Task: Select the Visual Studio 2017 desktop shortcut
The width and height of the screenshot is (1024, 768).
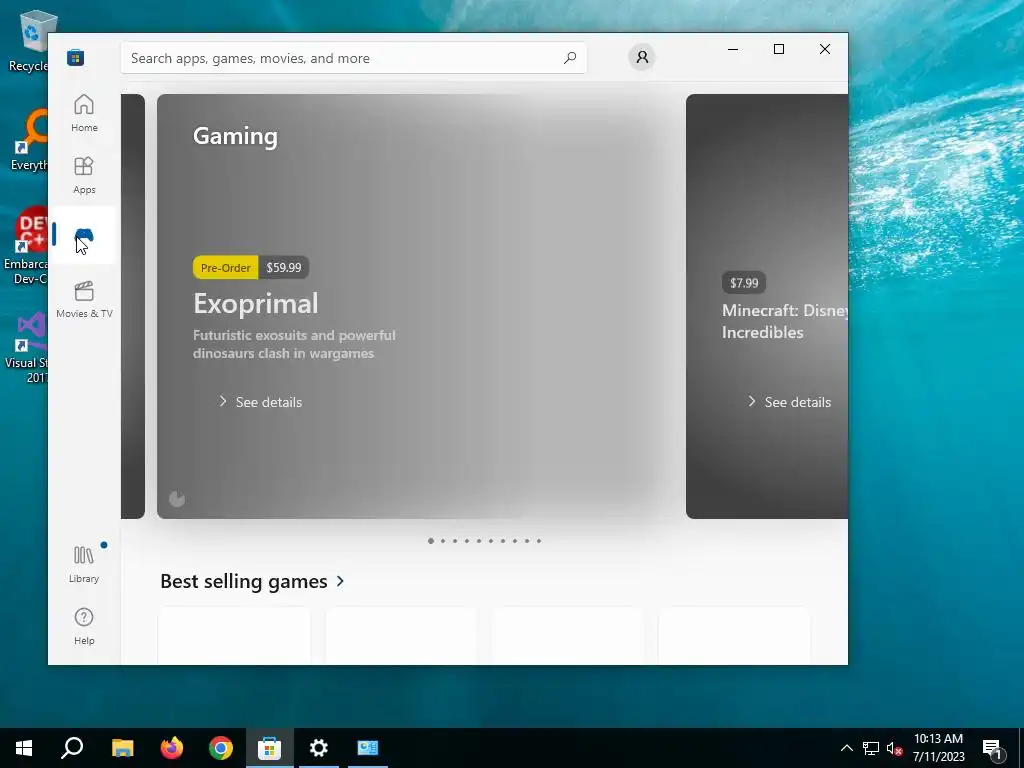Action: (x=27, y=348)
